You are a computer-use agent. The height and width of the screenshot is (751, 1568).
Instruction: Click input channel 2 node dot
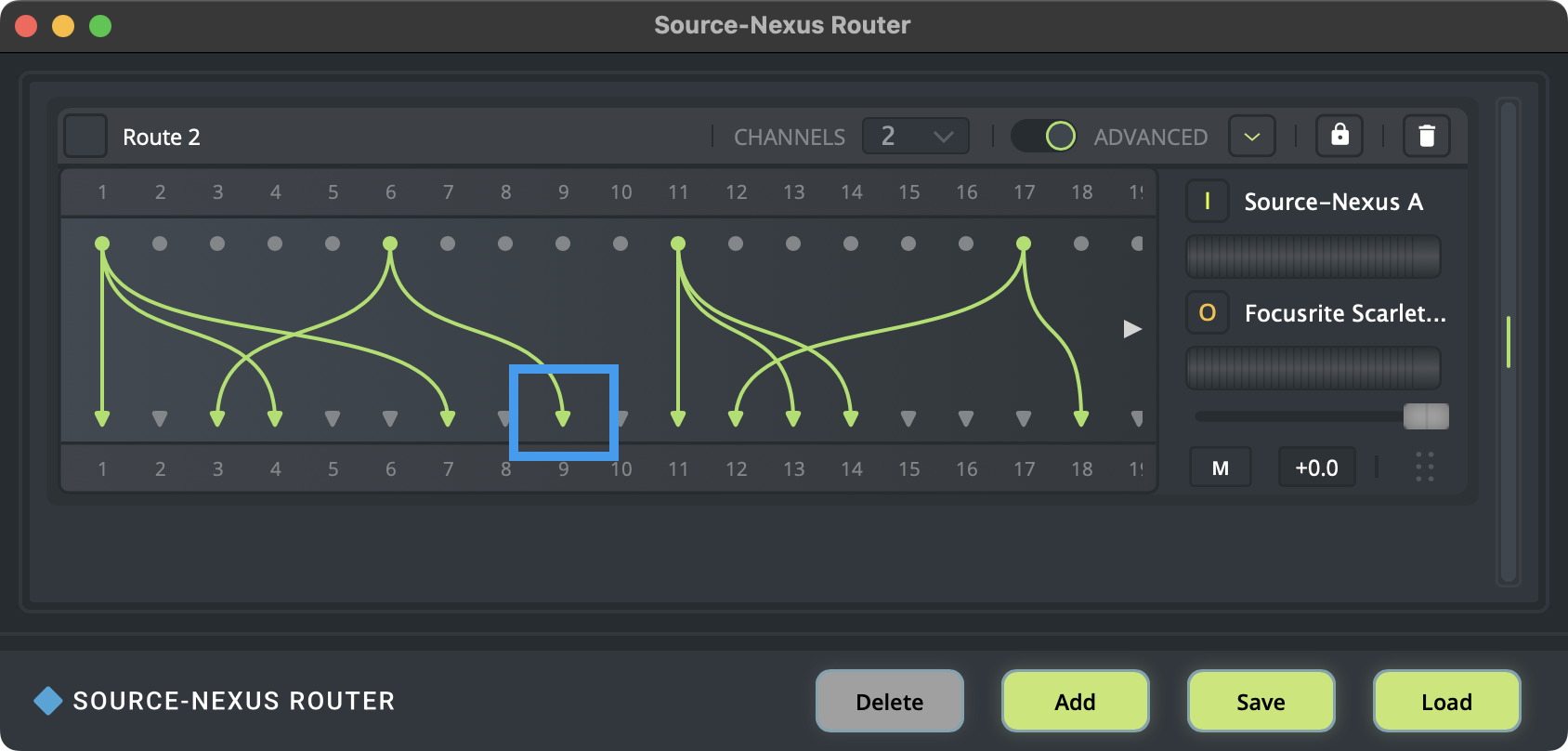[160, 244]
